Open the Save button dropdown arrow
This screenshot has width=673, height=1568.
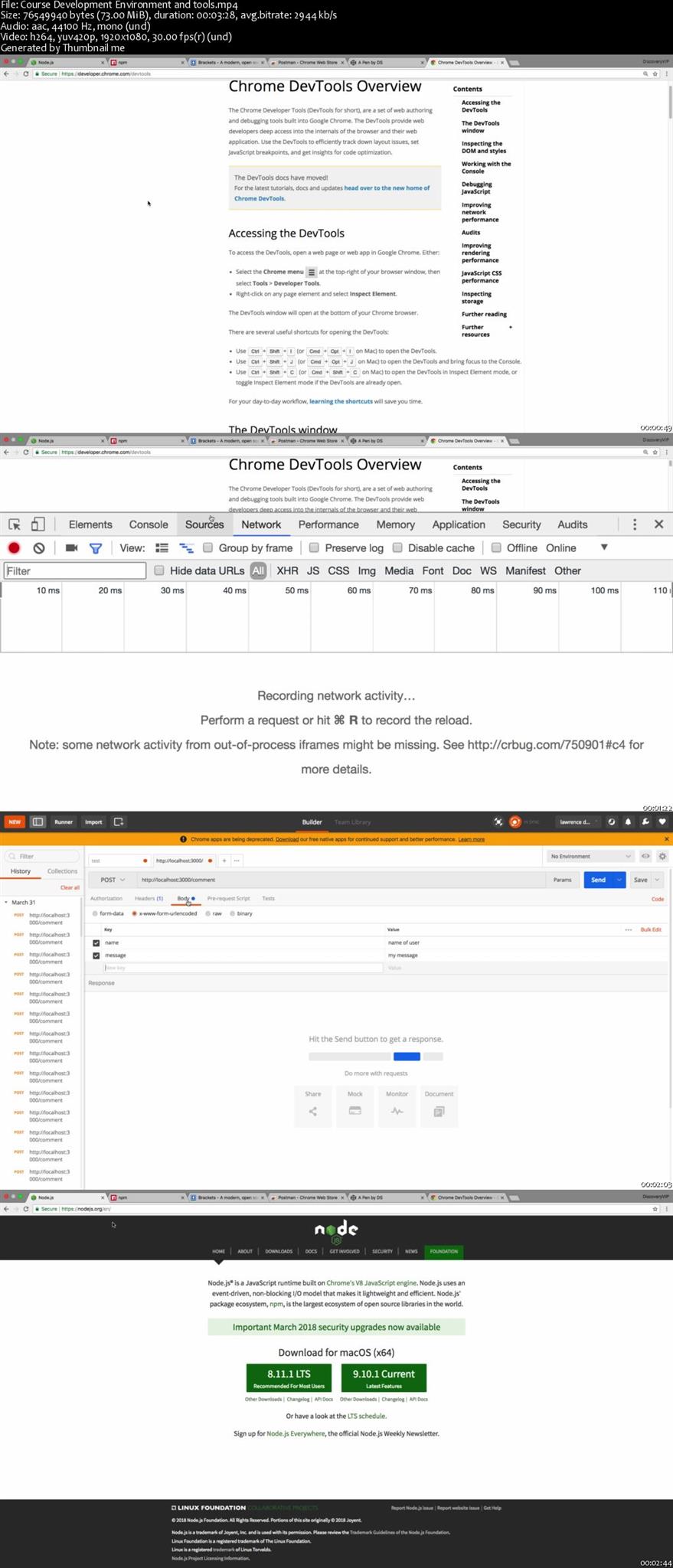tap(657, 880)
